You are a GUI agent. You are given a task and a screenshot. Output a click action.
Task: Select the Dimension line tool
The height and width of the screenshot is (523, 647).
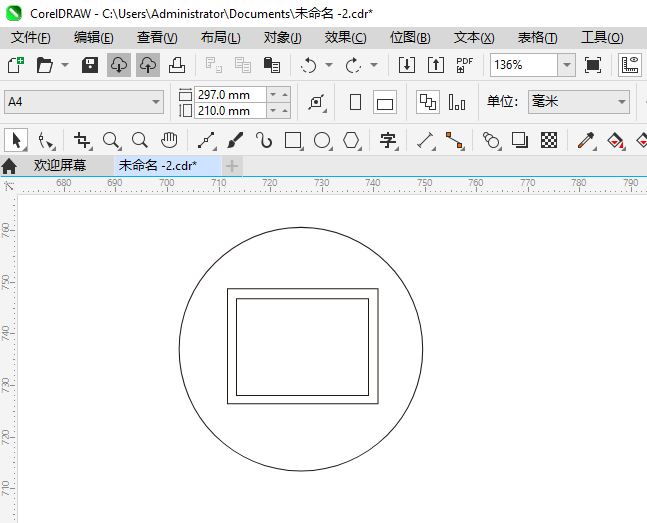(425, 140)
